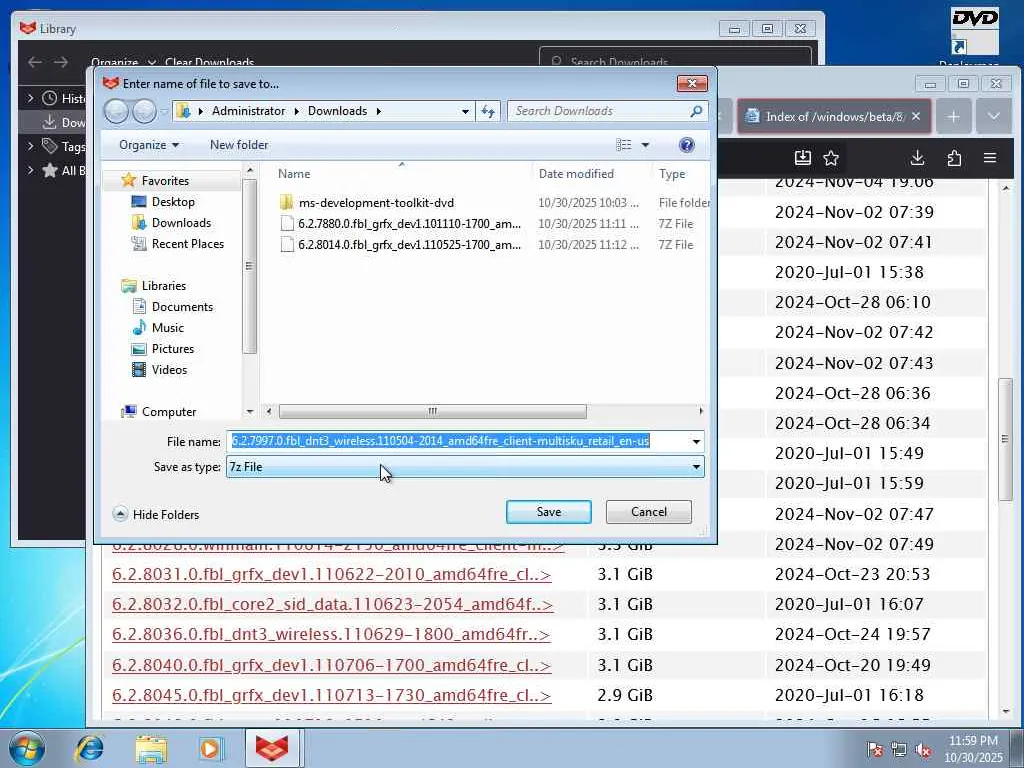The height and width of the screenshot is (768, 1024).
Task: Select the Music library
Action: pos(168,327)
